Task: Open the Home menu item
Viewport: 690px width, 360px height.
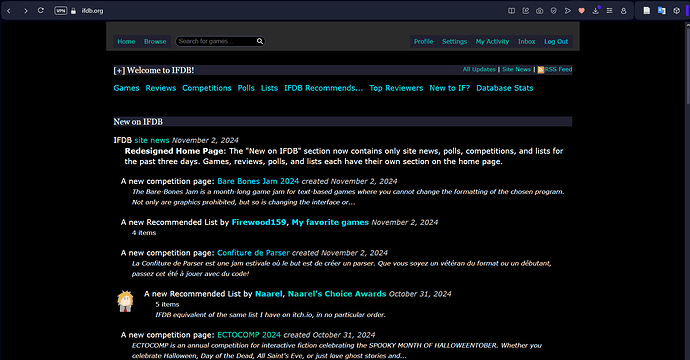Action: pyautogui.click(x=126, y=41)
